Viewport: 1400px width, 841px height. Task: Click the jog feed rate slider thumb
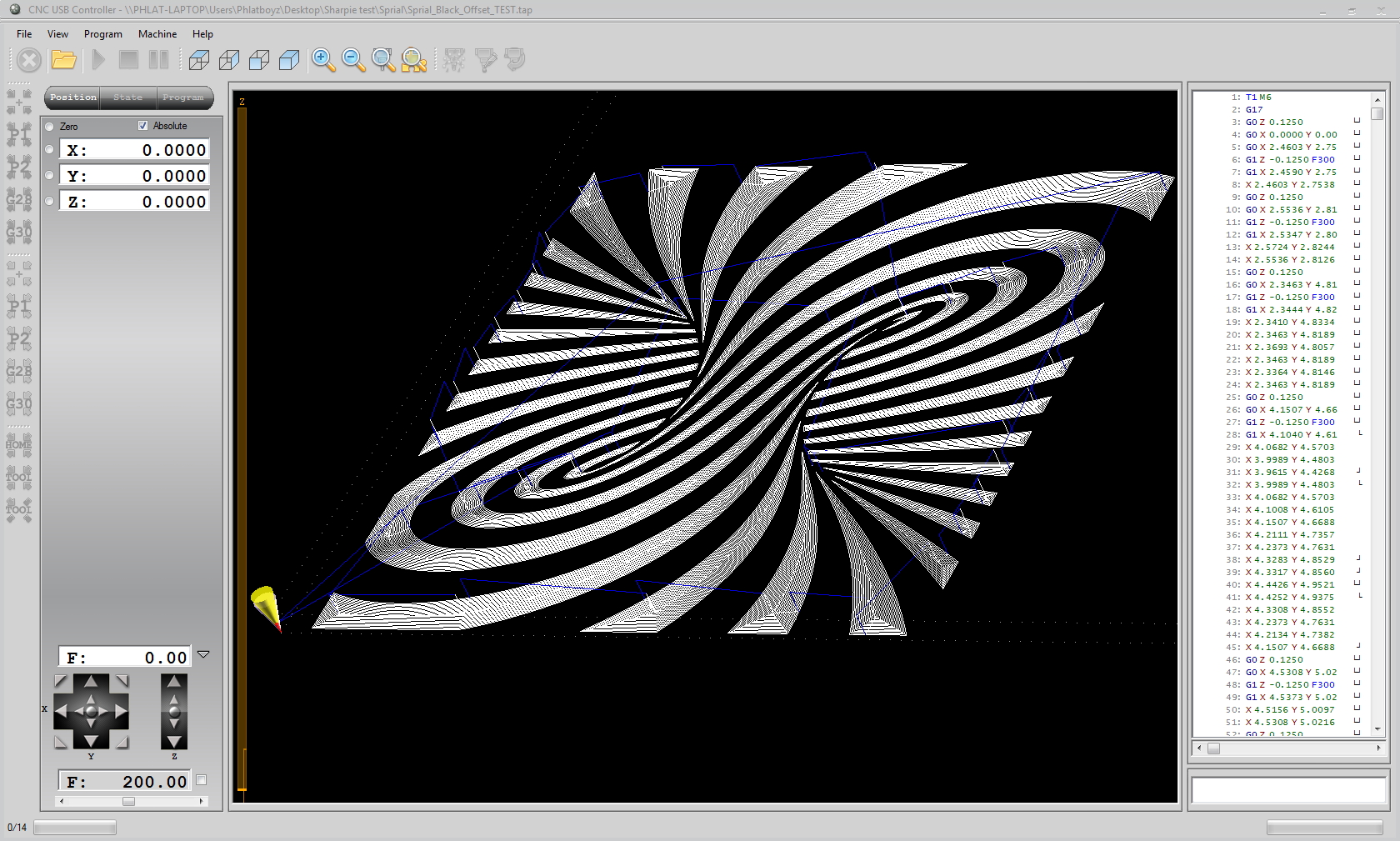(x=128, y=801)
